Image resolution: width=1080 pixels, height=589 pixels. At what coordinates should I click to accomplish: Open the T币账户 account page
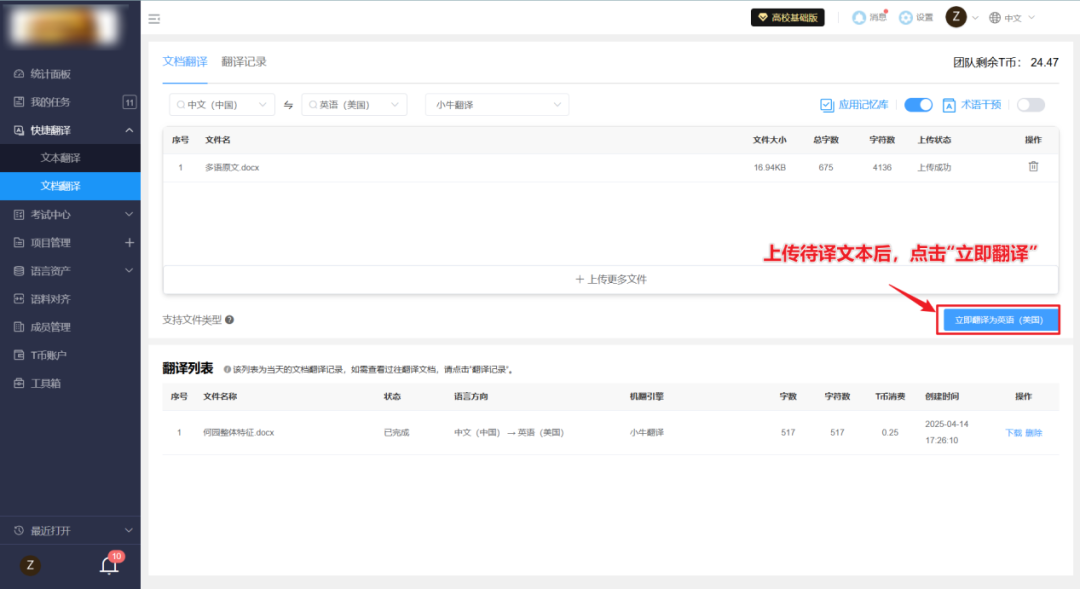tap(48, 354)
